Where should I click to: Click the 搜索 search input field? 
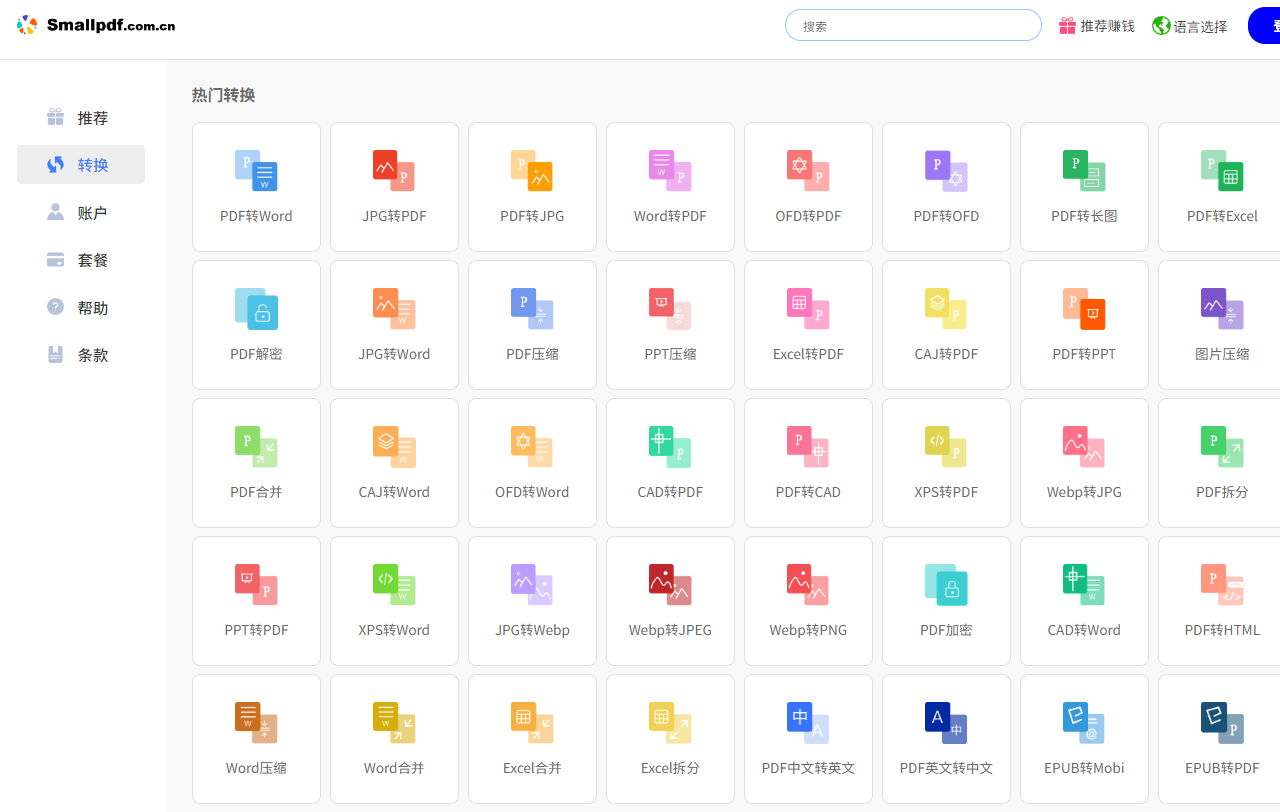point(913,26)
